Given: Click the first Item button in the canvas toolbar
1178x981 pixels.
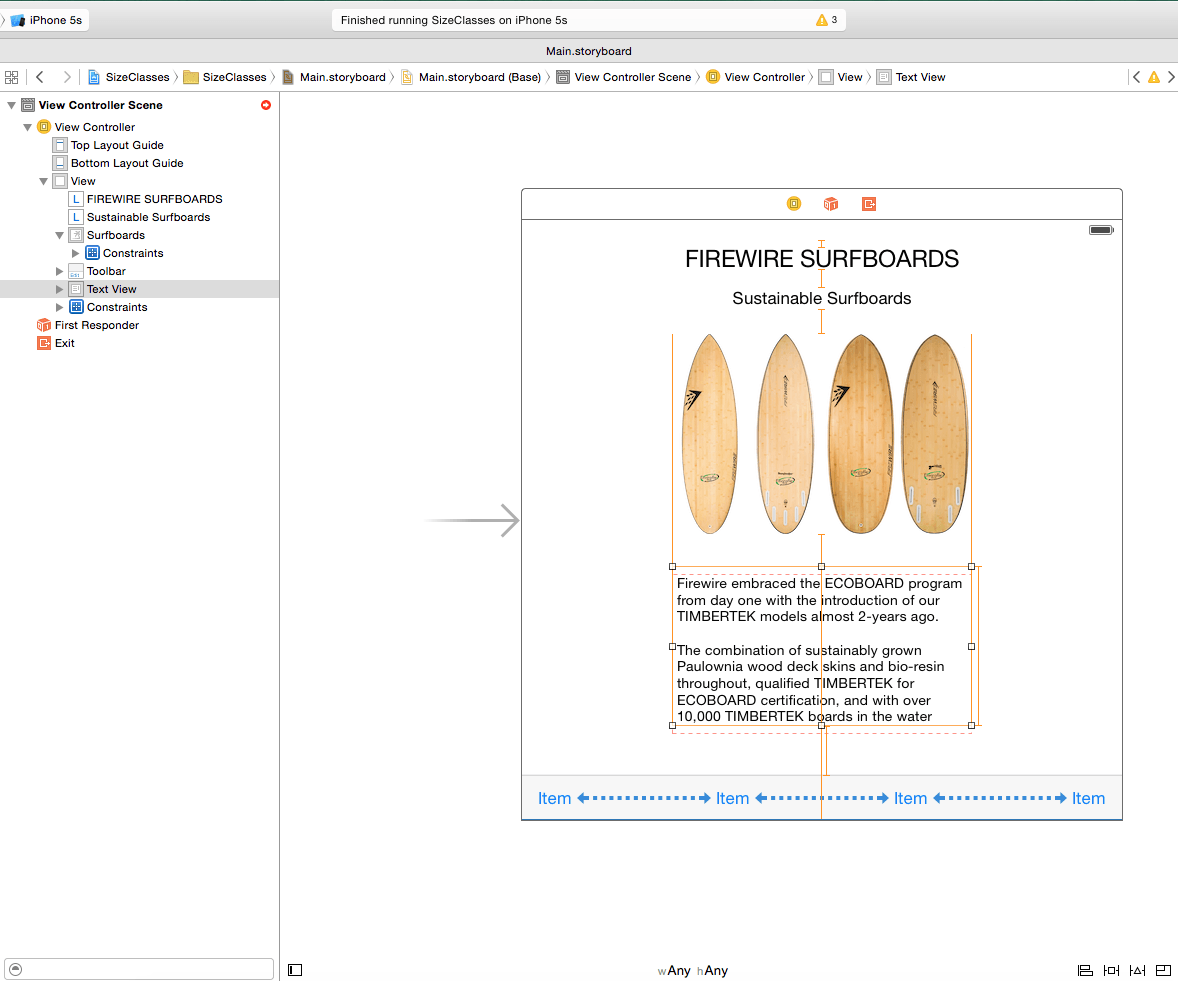Looking at the screenshot, I should click(554, 798).
